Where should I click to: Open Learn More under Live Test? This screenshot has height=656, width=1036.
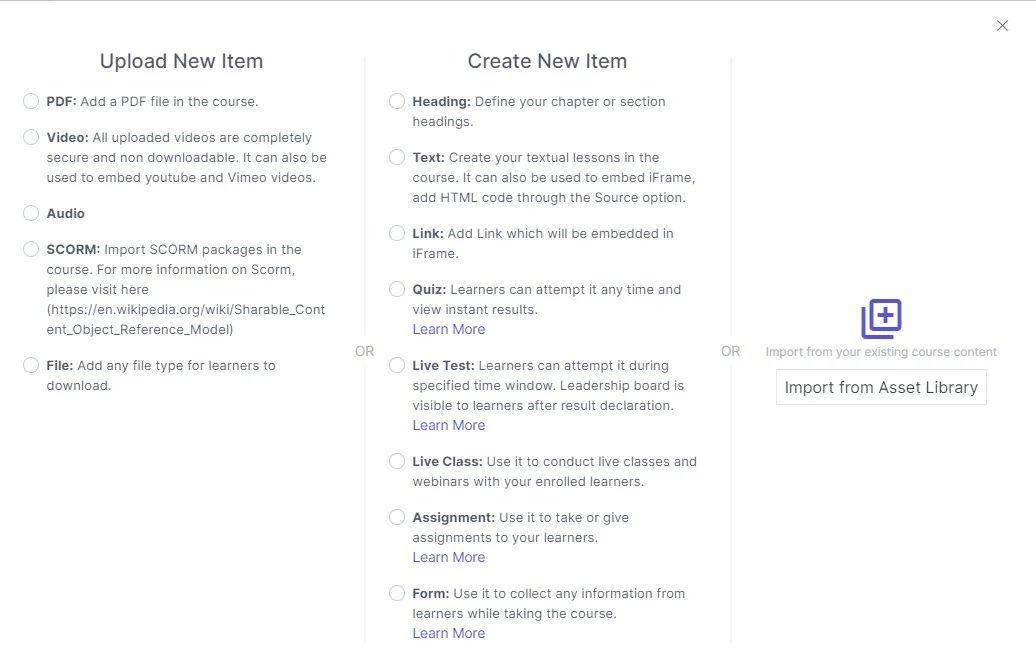[449, 425]
